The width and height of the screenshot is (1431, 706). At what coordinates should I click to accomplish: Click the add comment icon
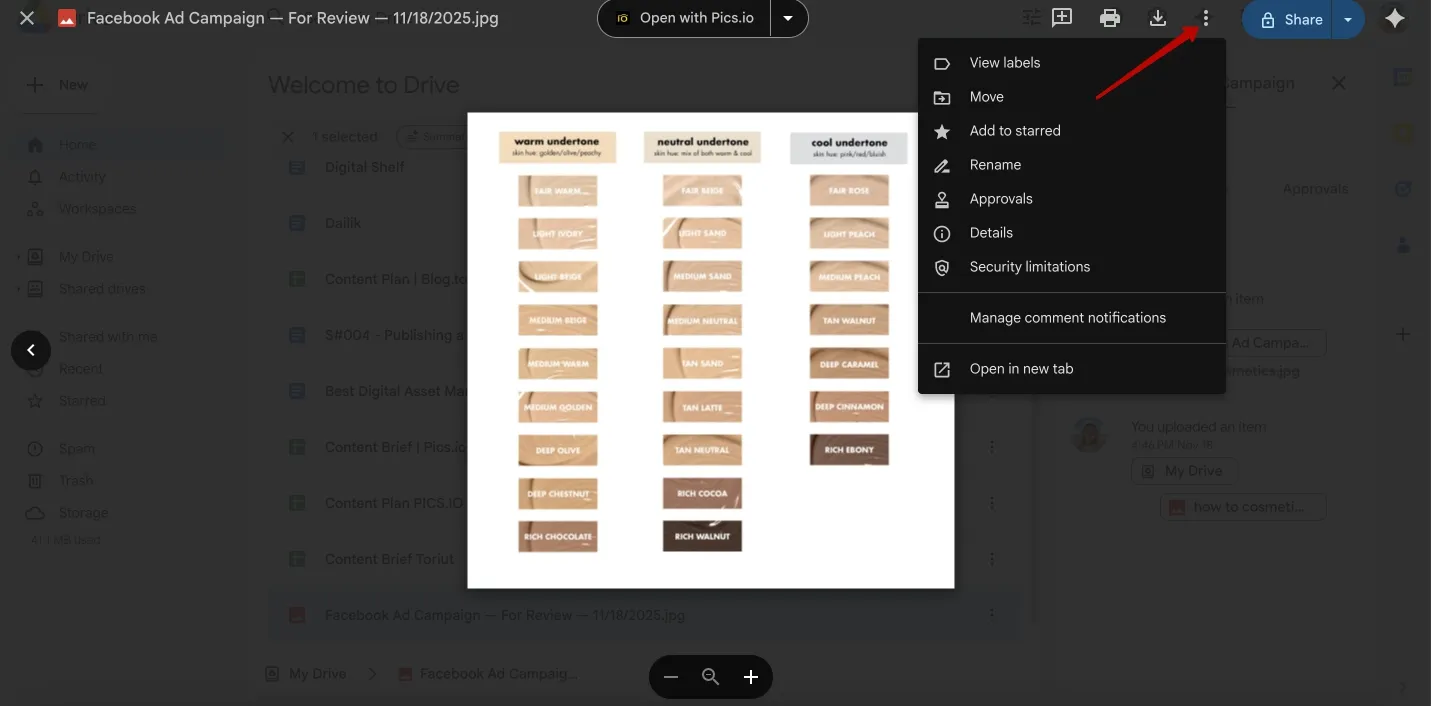(x=1062, y=18)
